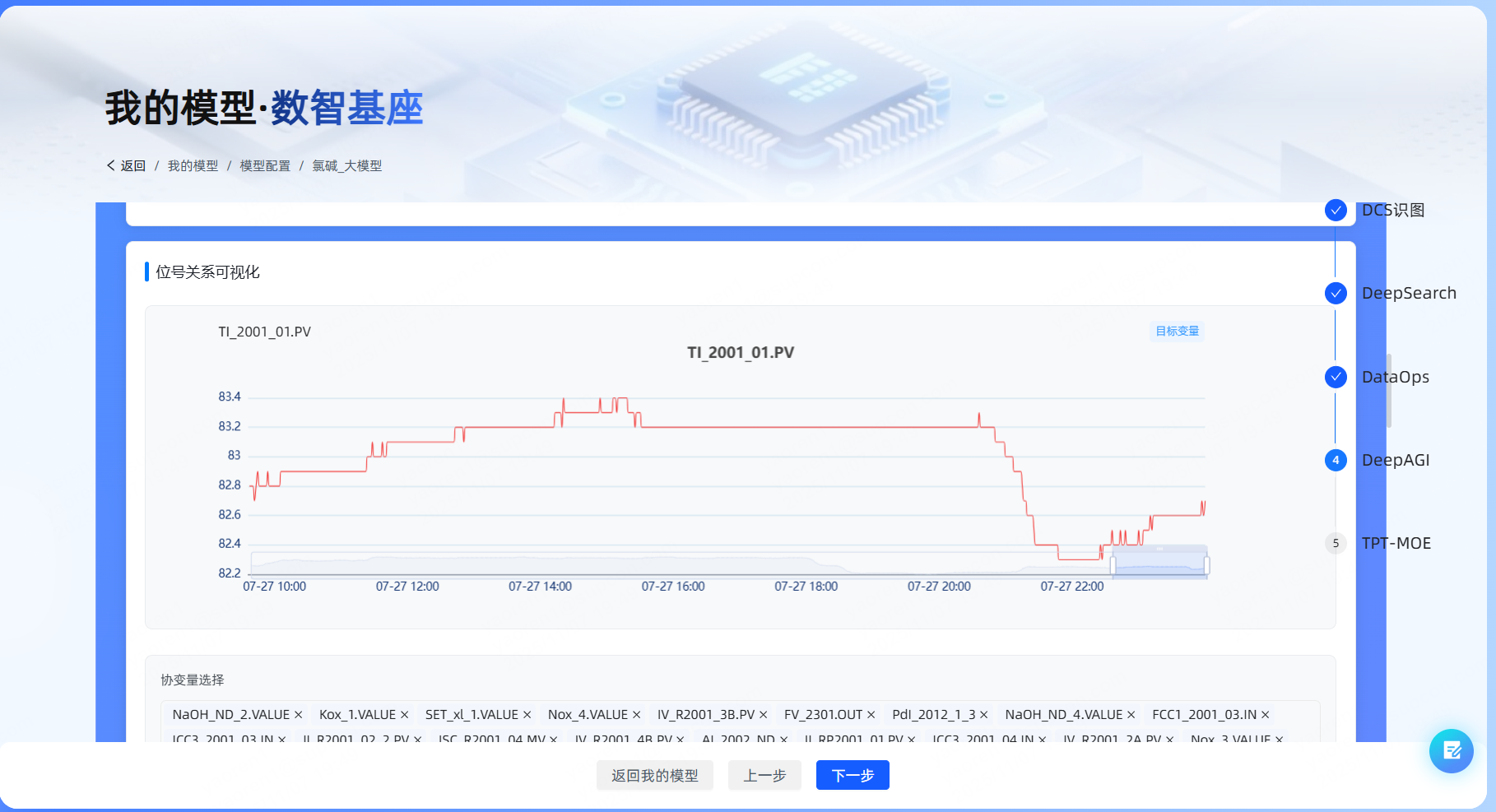1496x812 pixels.
Task: Select the DeepAGI step 4 circle
Action: pyautogui.click(x=1336, y=460)
